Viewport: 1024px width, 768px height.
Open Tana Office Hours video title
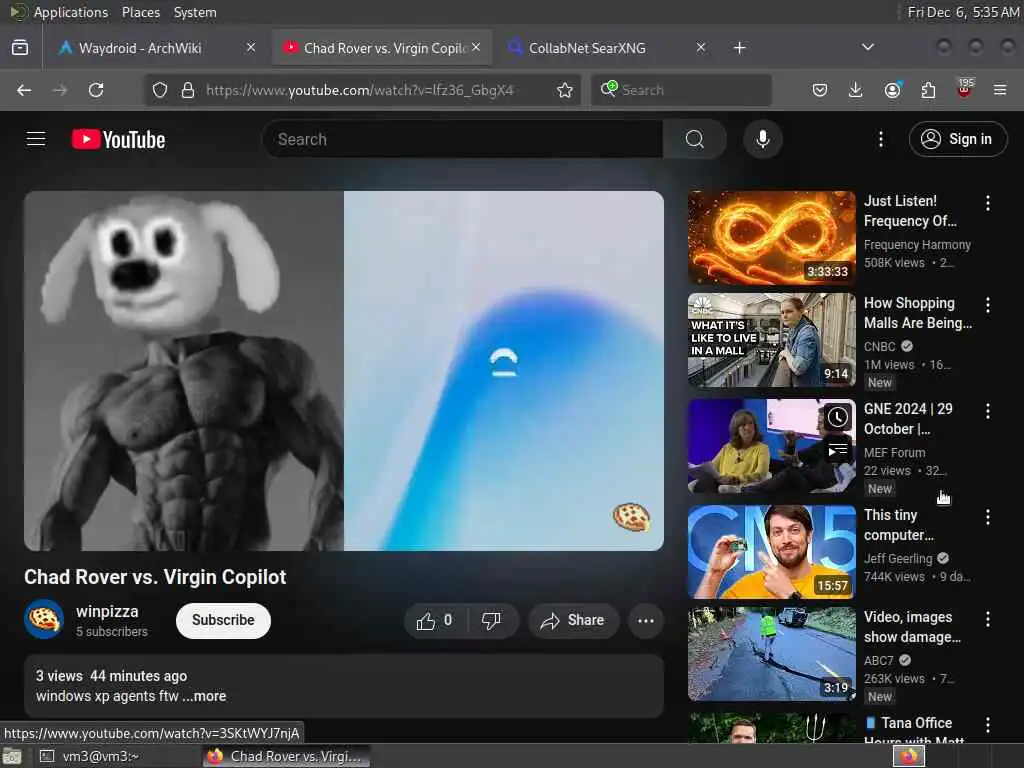[914, 731]
